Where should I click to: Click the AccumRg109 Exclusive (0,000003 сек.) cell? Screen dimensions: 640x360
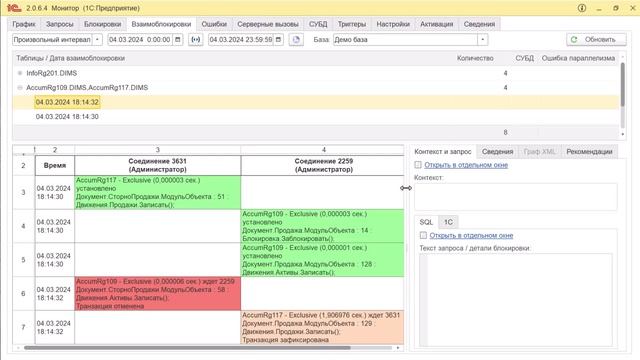point(322,226)
